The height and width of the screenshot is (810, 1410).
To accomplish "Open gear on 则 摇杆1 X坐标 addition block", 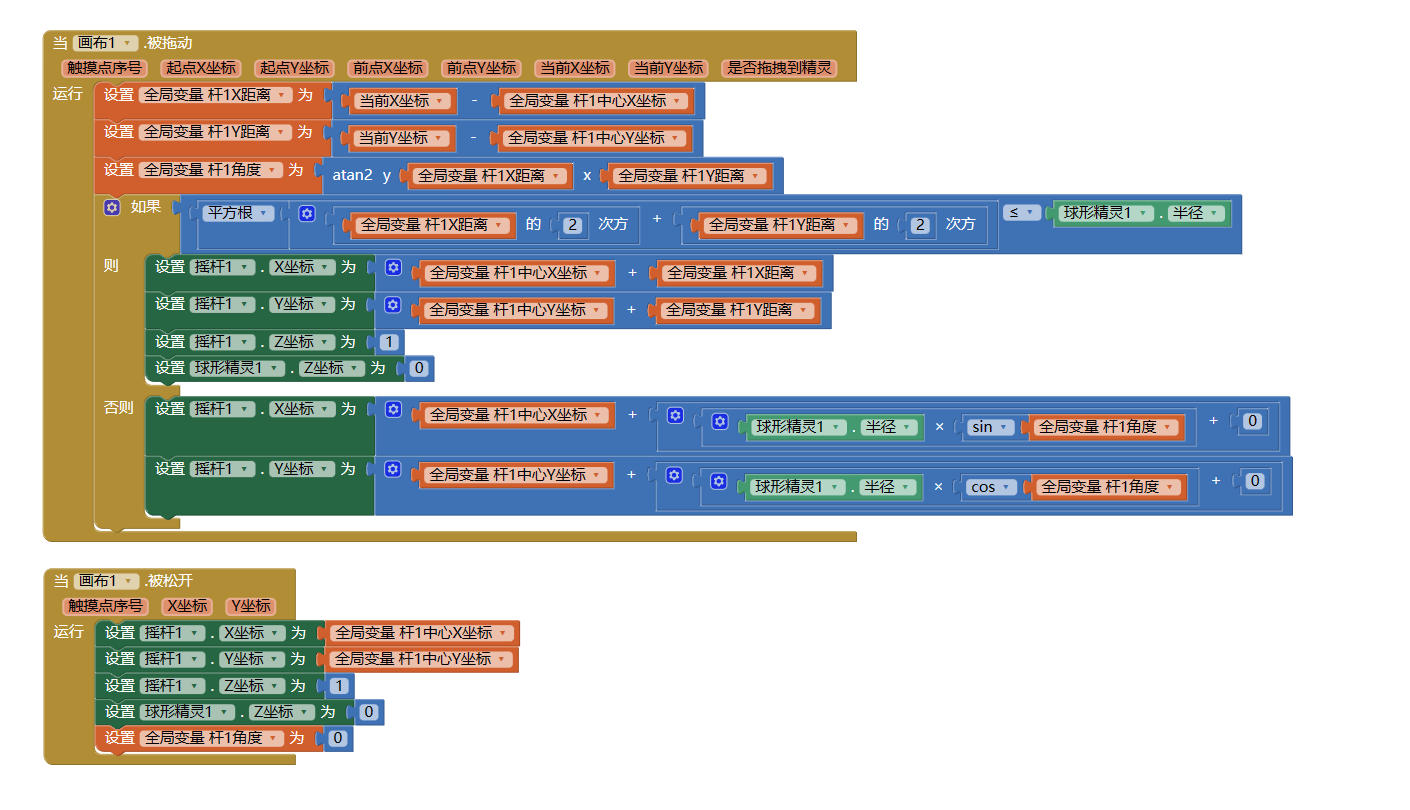I will (394, 268).
